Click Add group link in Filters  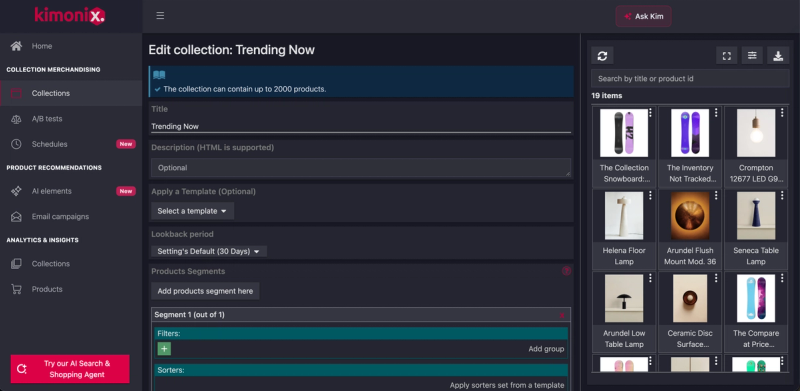pyautogui.click(x=546, y=349)
